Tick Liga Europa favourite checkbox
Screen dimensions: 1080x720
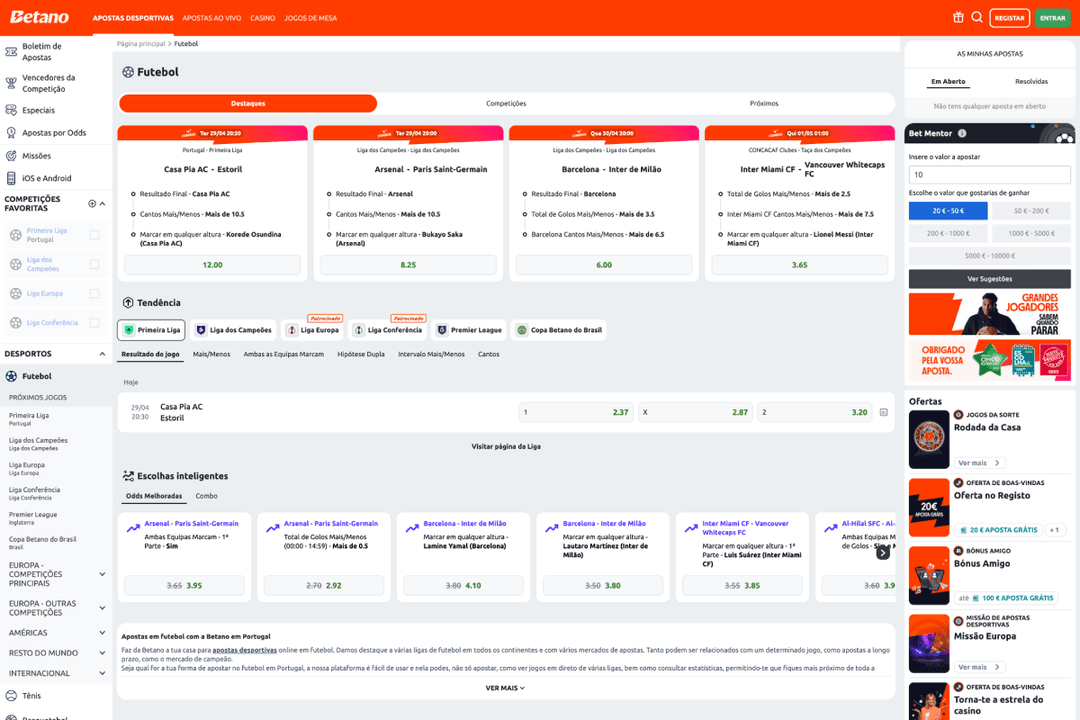tap(94, 294)
